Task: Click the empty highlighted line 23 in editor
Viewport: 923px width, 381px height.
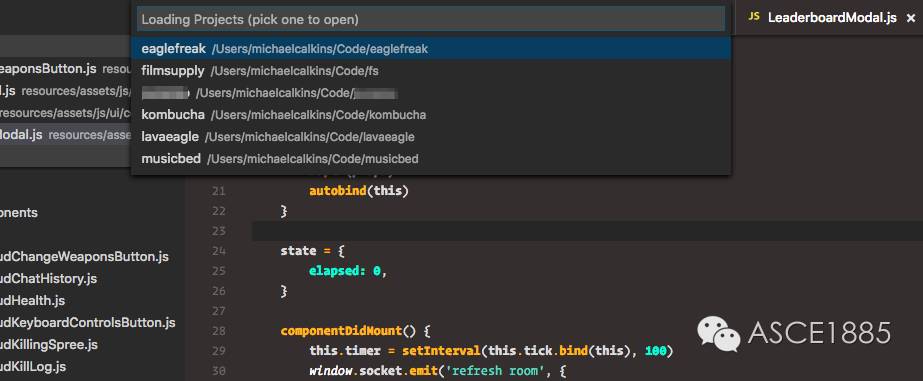Action: pos(587,231)
